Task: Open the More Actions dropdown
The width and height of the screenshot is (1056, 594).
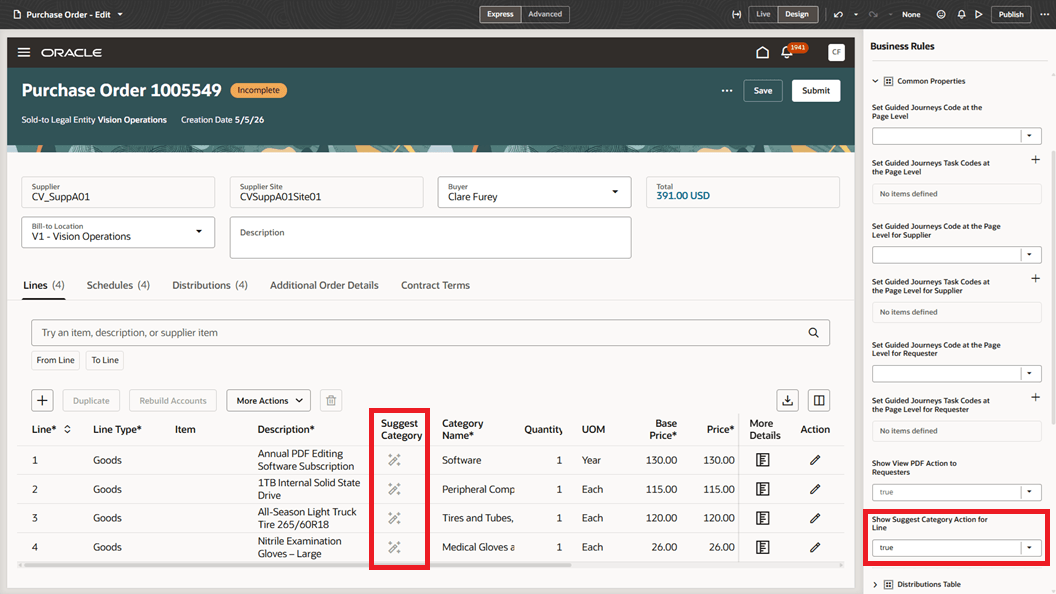Action: [269, 401]
